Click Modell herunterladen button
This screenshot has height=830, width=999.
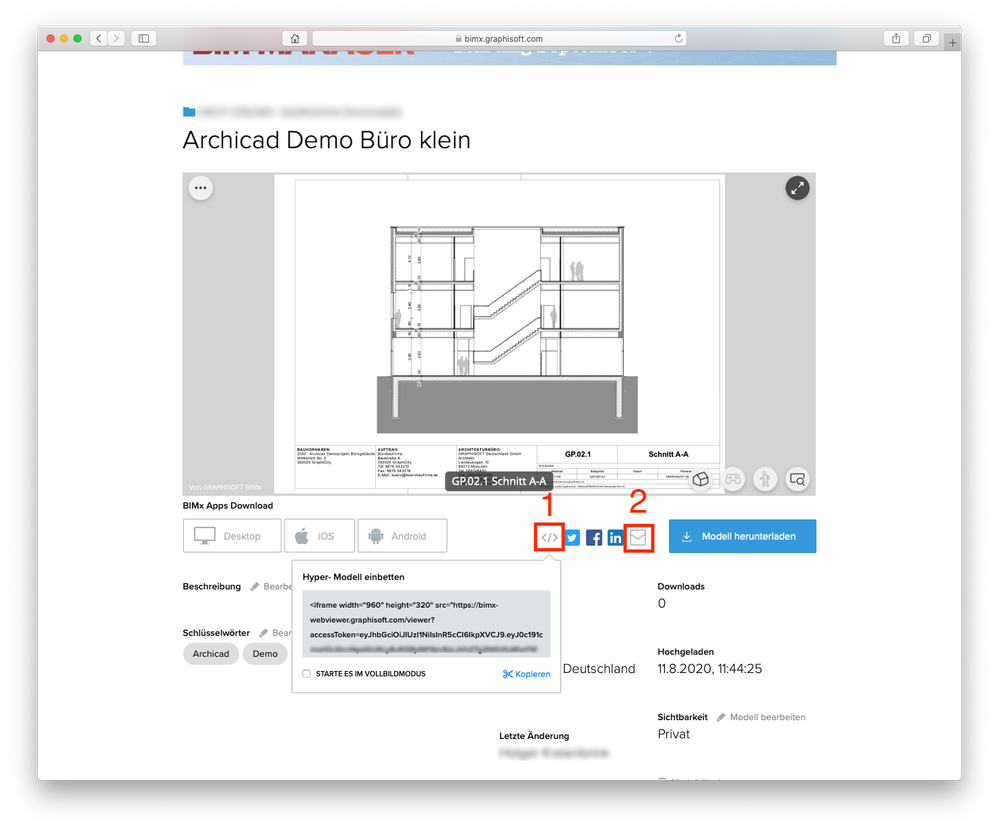pyautogui.click(x=742, y=536)
